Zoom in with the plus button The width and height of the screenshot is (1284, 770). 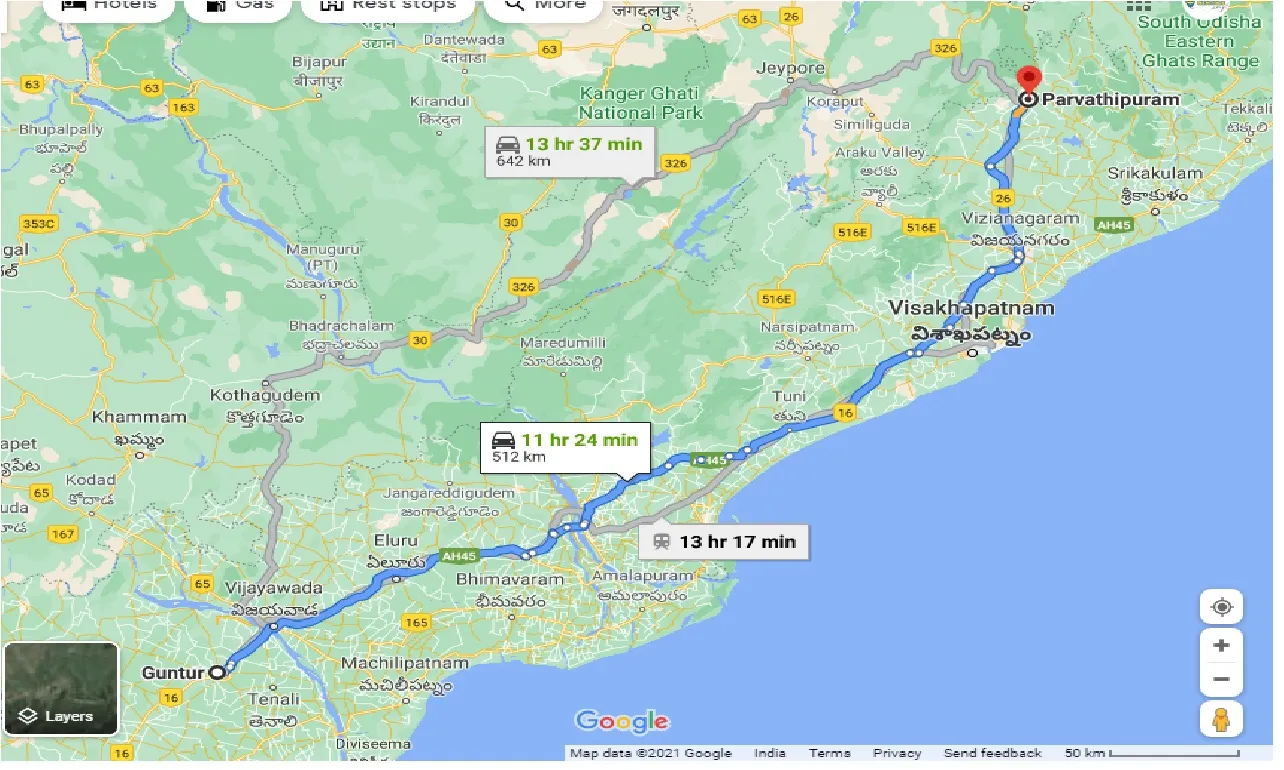(x=1221, y=645)
